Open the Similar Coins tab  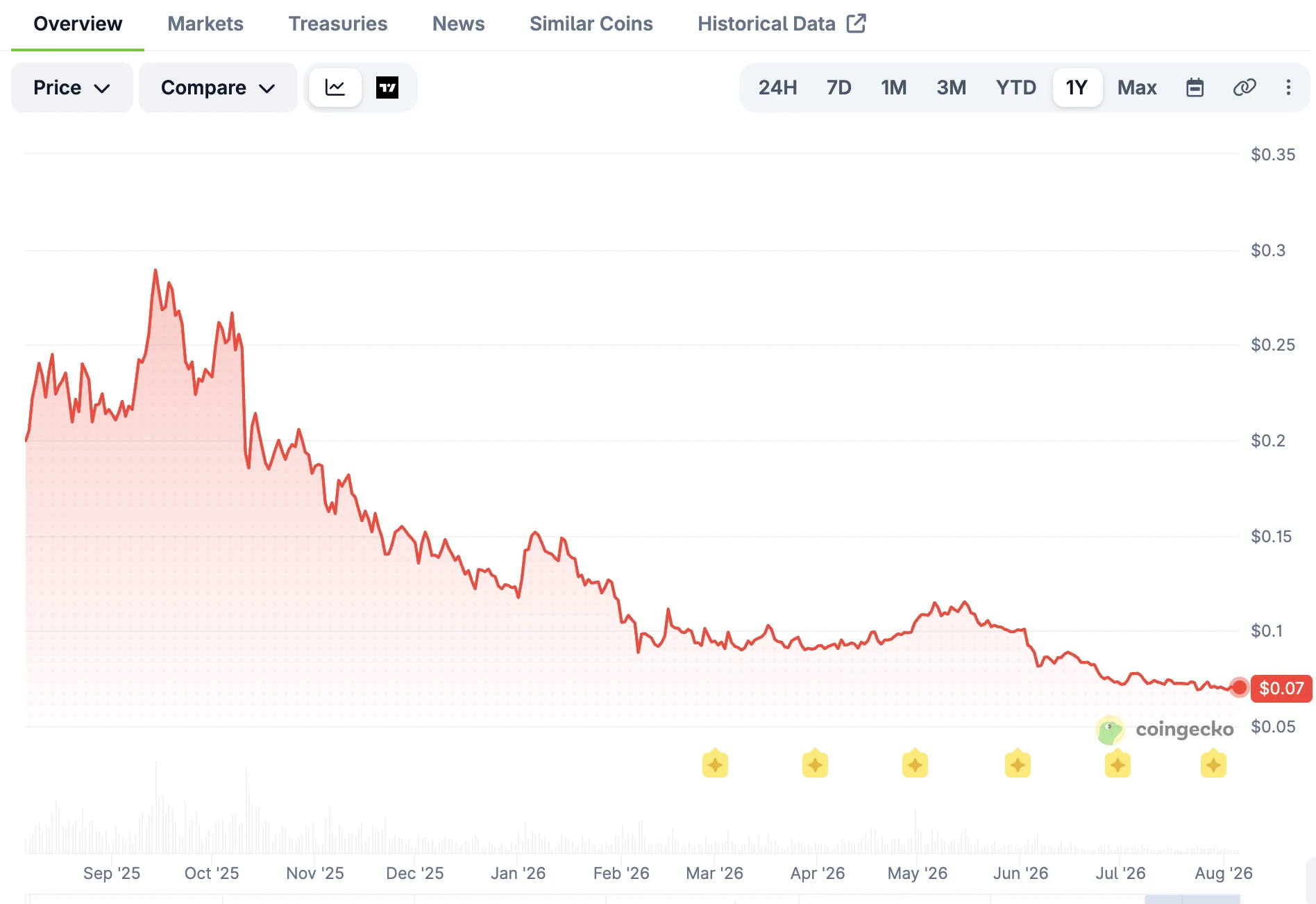(591, 24)
